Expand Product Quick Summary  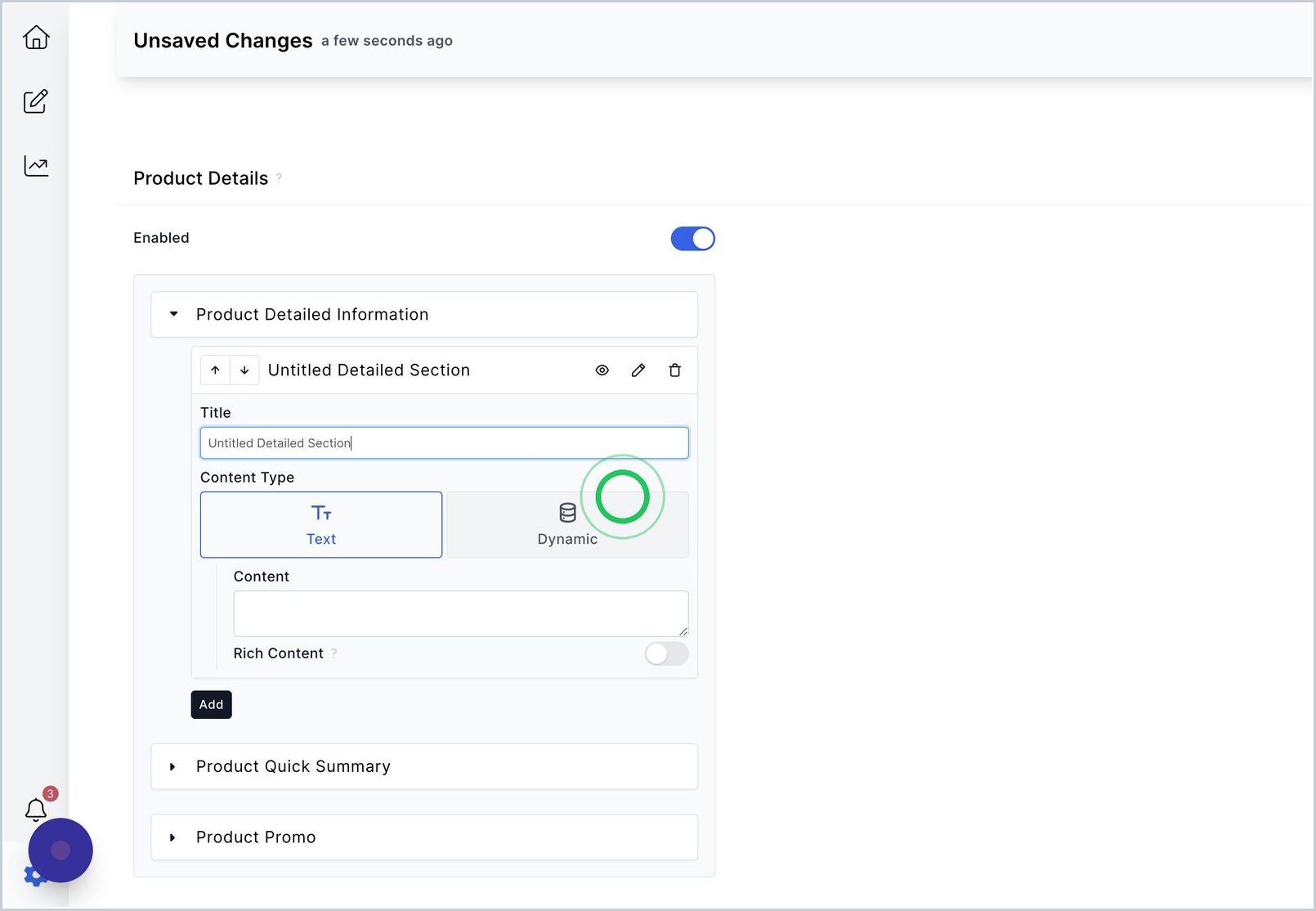(x=424, y=766)
